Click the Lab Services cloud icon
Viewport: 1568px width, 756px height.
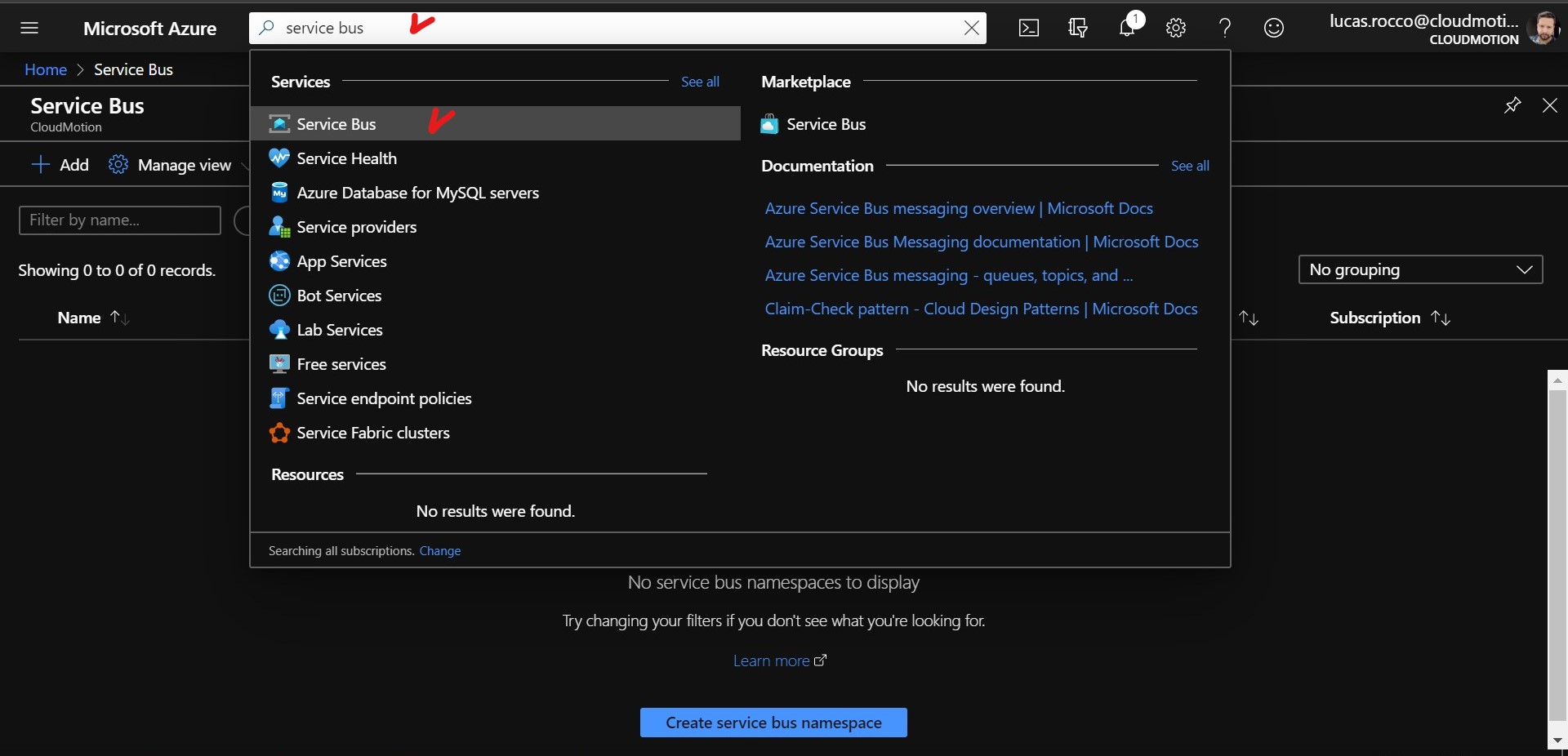(279, 330)
